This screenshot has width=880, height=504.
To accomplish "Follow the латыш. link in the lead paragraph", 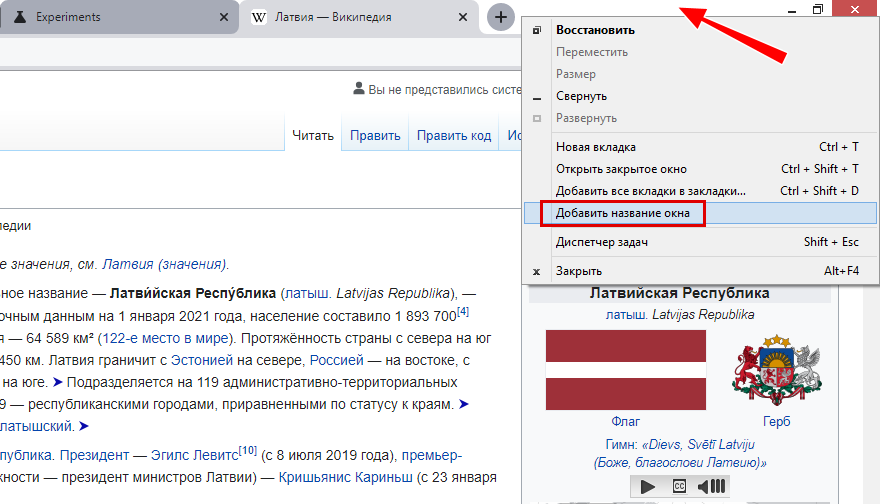I will coord(308,294).
